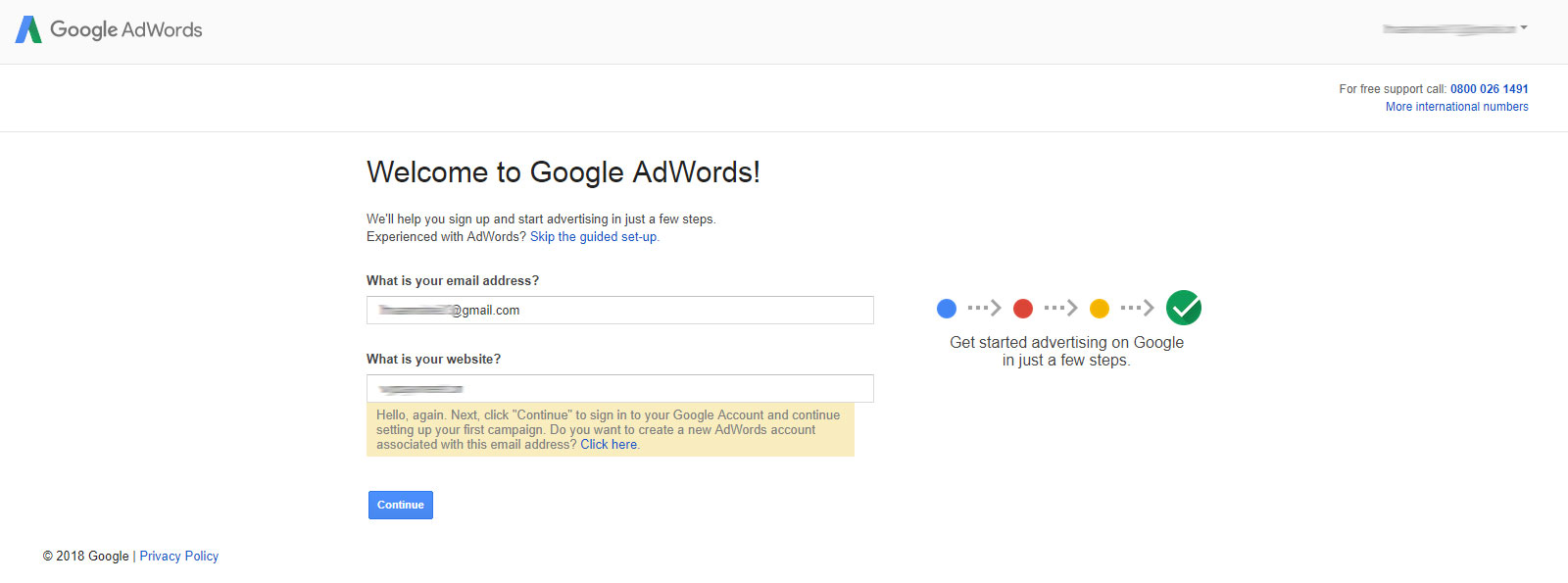Open the account dropdown in the header
Viewport: 1568px width, 583px height.
coord(1454,28)
